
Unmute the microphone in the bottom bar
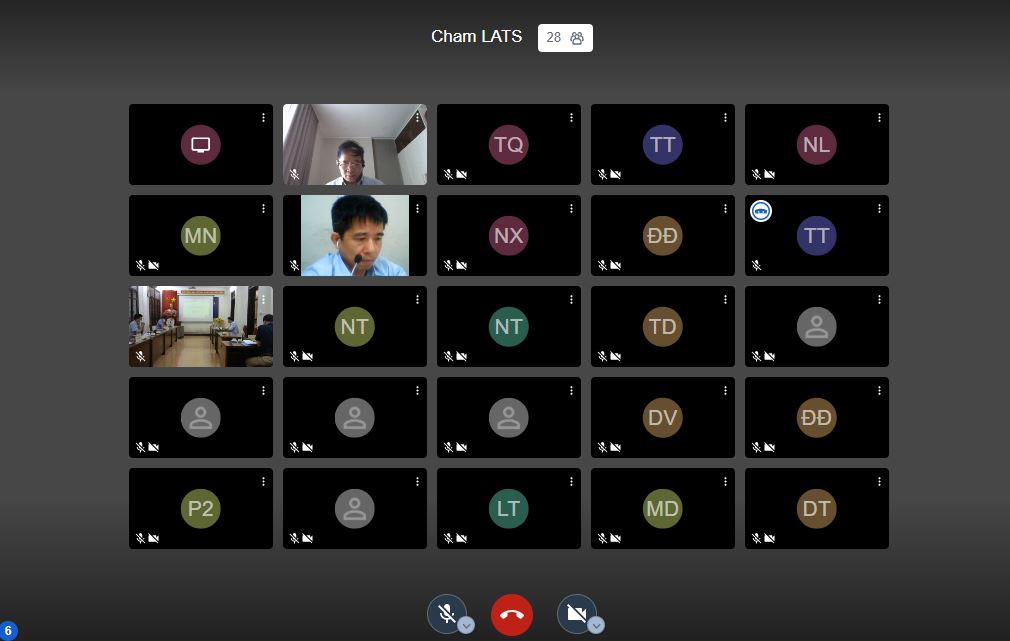point(446,614)
